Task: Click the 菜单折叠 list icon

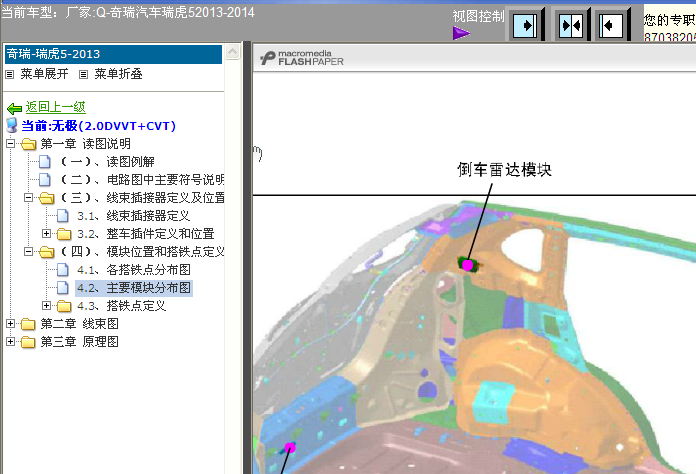Action: point(83,75)
